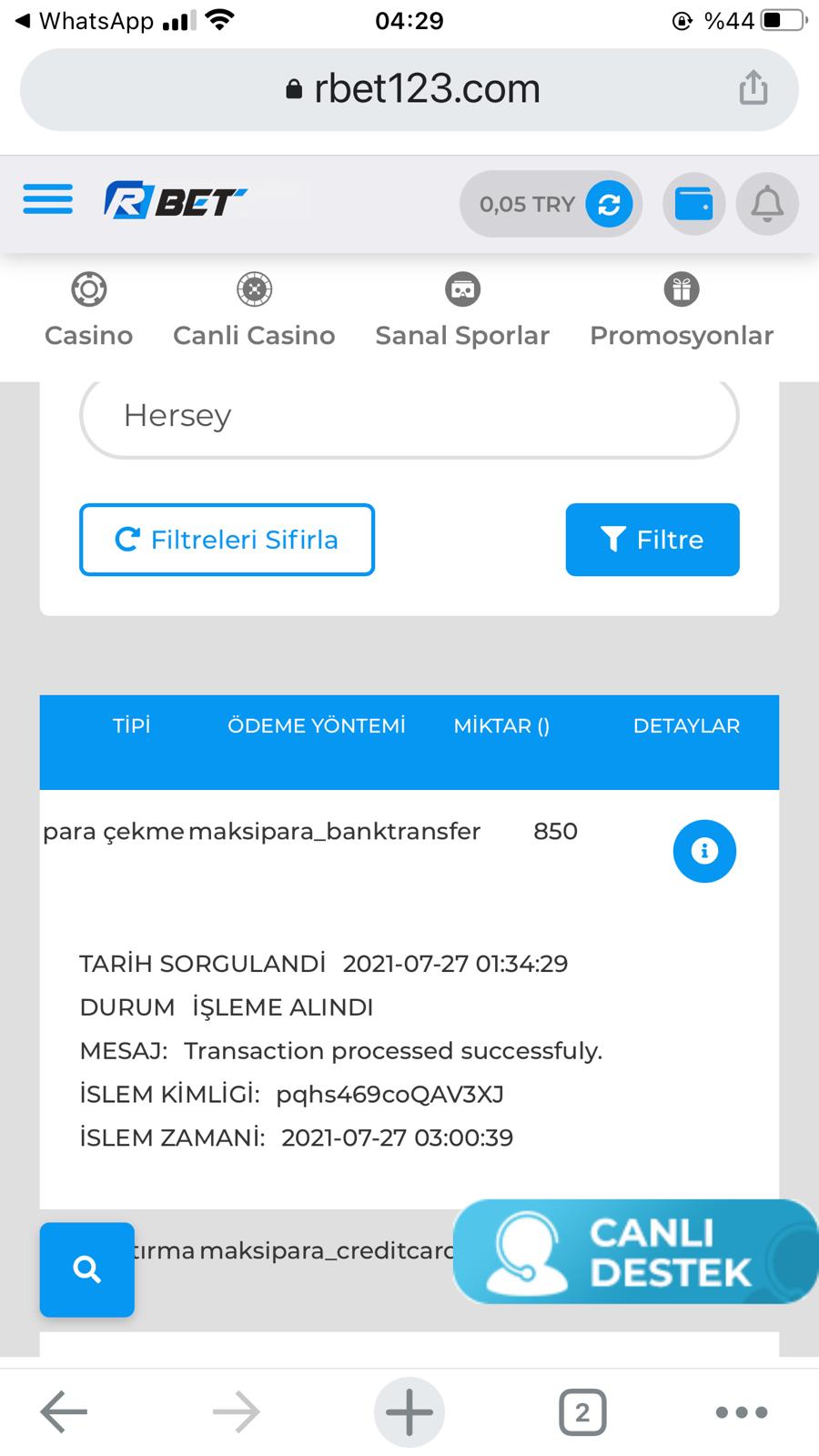Open the hamburger menu

[x=48, y=199]
